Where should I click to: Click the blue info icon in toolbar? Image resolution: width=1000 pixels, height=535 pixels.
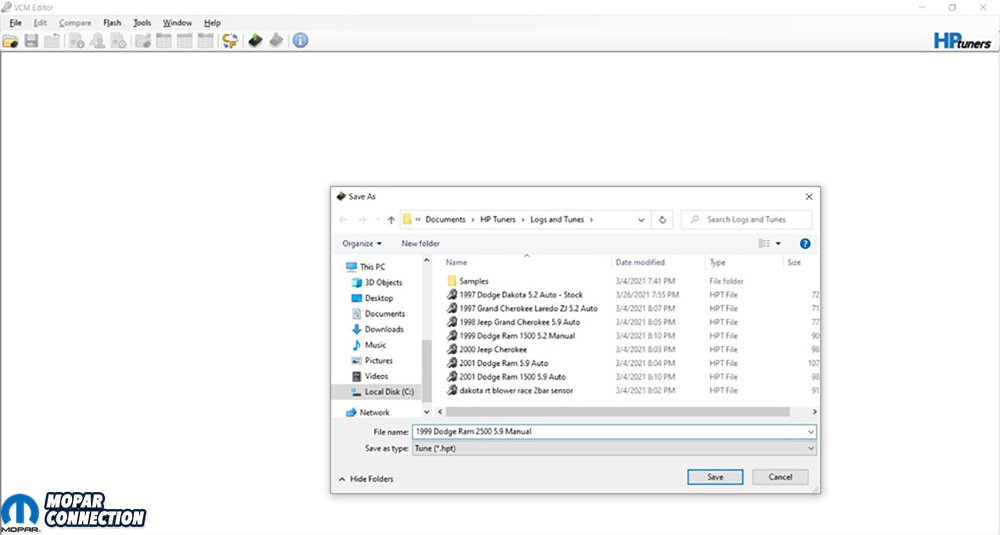click(x=300, y=41)
